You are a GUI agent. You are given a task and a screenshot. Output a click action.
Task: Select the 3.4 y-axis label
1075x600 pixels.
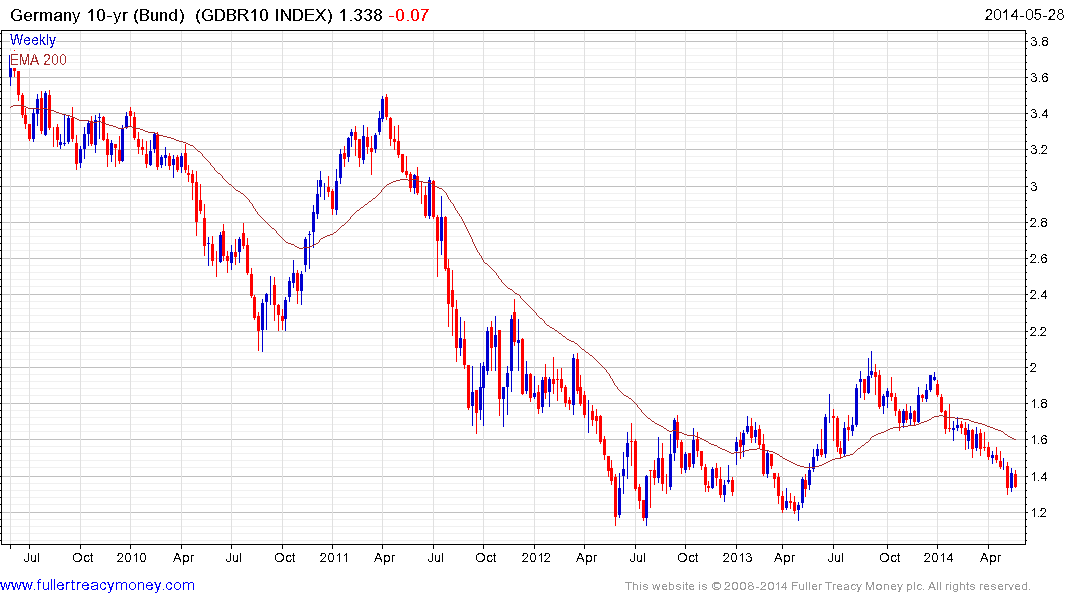[1039, 114]
